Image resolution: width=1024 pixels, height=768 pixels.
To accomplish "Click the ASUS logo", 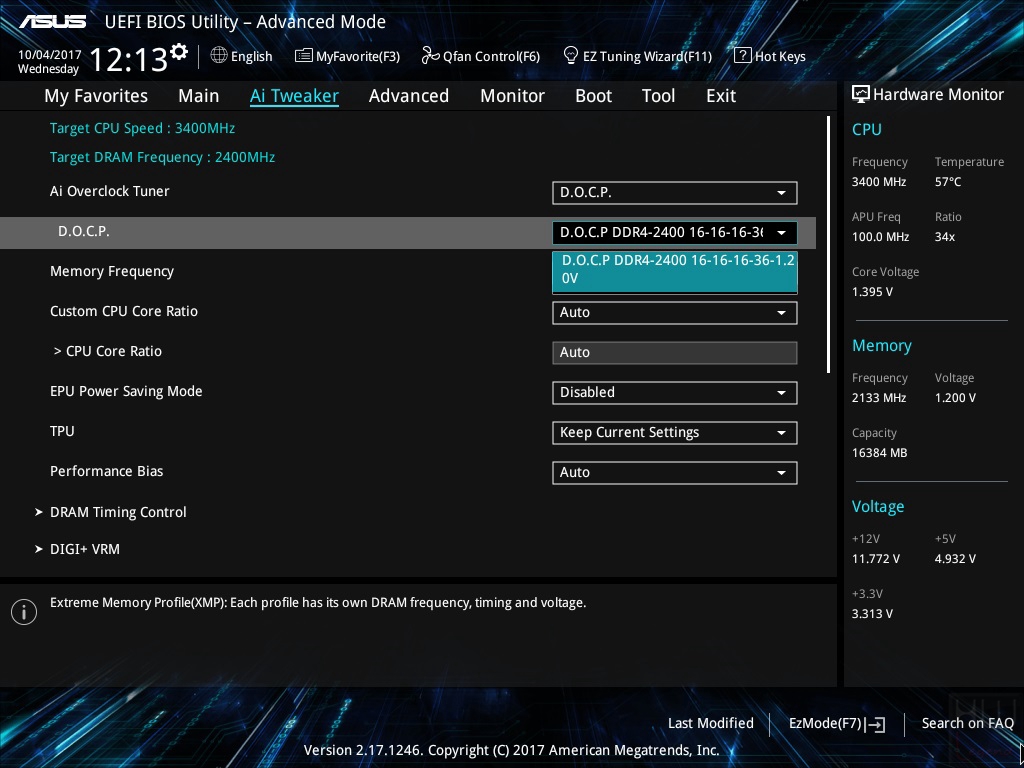I will (53, 22).
